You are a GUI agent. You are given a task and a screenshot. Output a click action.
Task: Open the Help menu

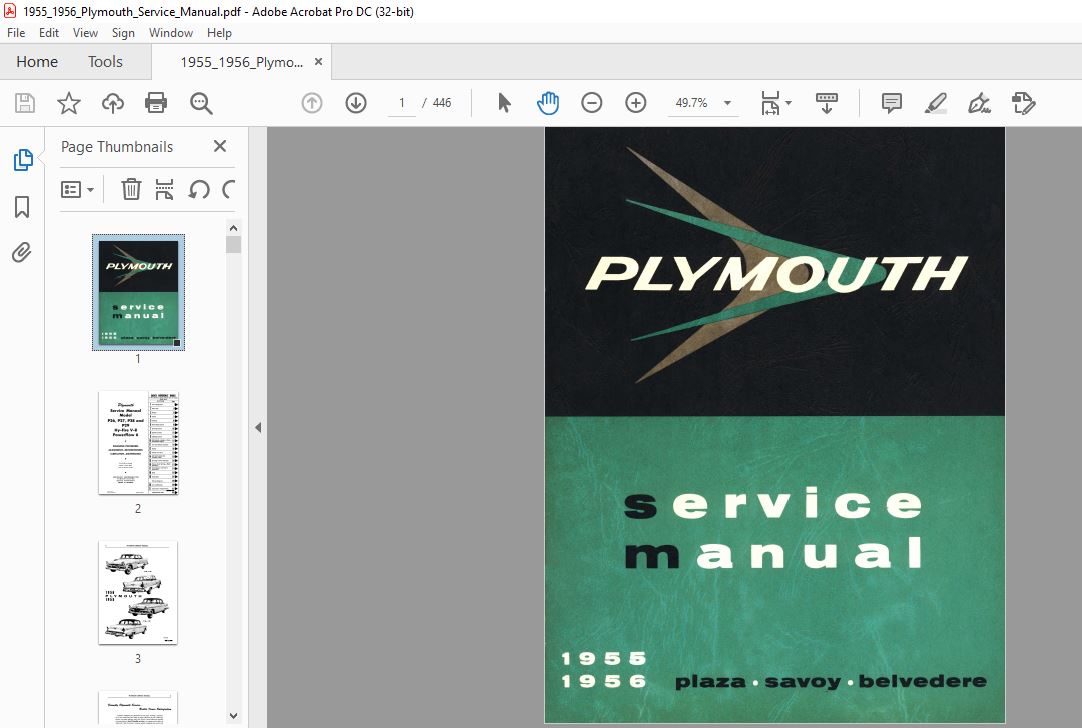point(219,32)
